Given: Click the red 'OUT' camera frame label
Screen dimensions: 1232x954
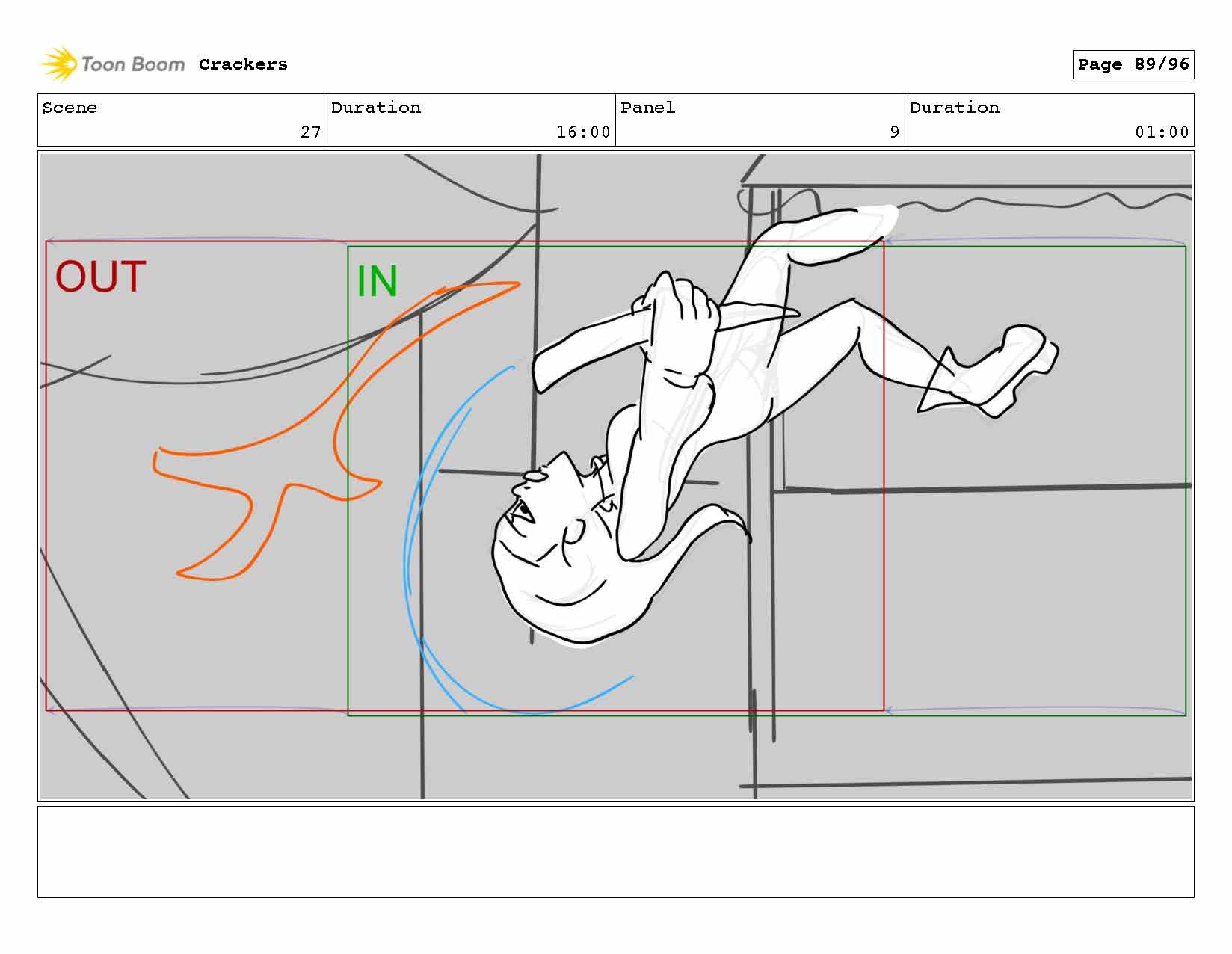Looking at the screenshot, I should [x=100, y=277].
